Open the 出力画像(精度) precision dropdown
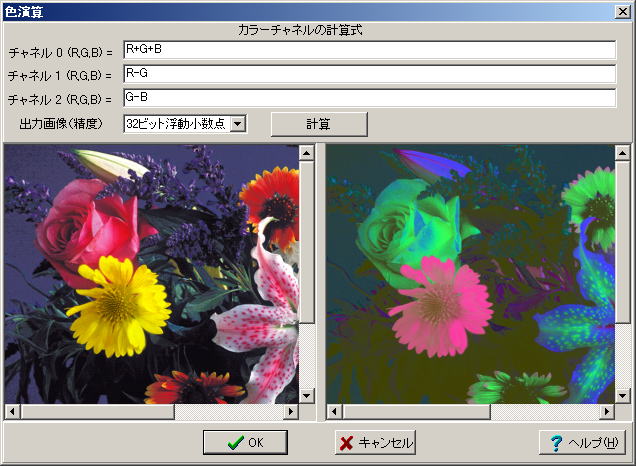The width and height of the screenshot is (636, 466). (x=237, y=124)
